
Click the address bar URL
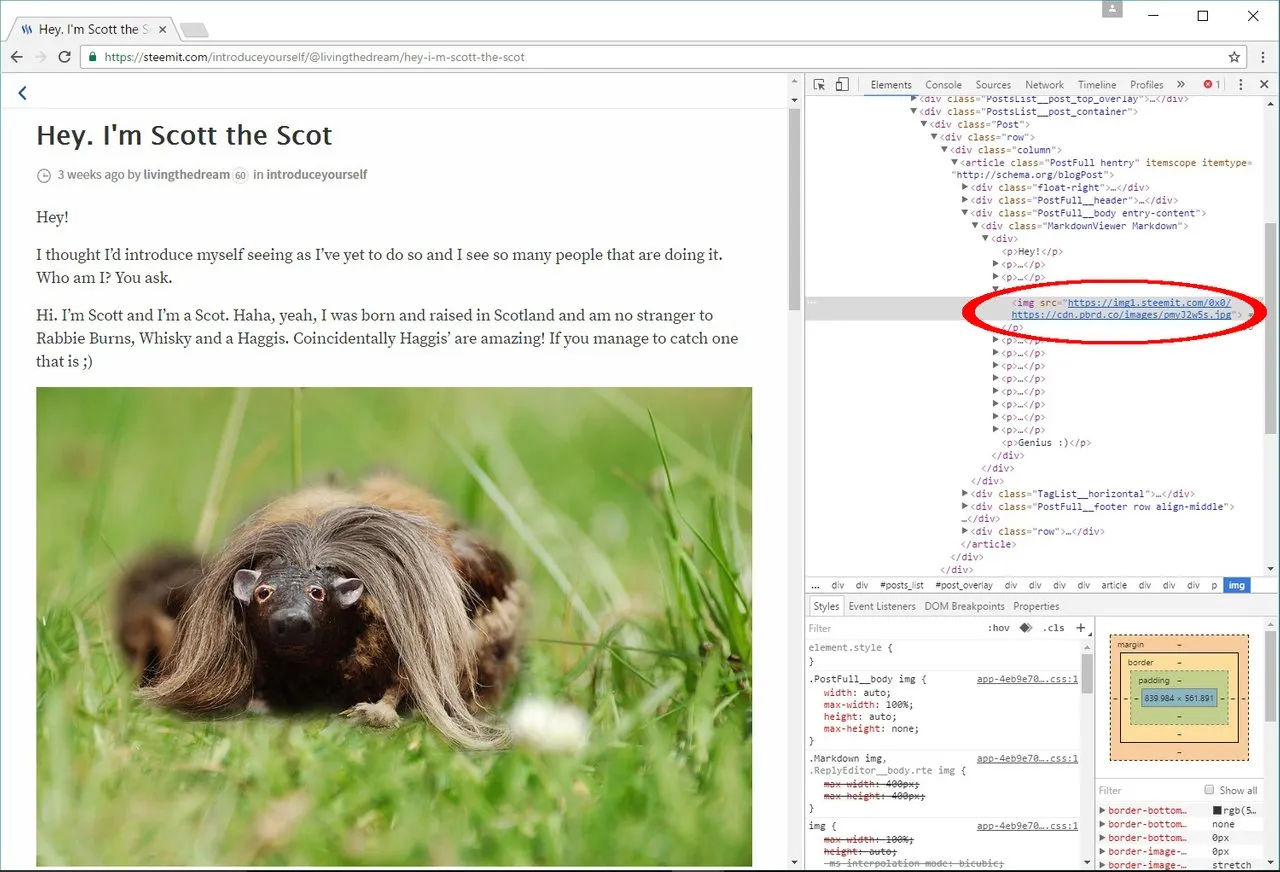tap(314, 57)
